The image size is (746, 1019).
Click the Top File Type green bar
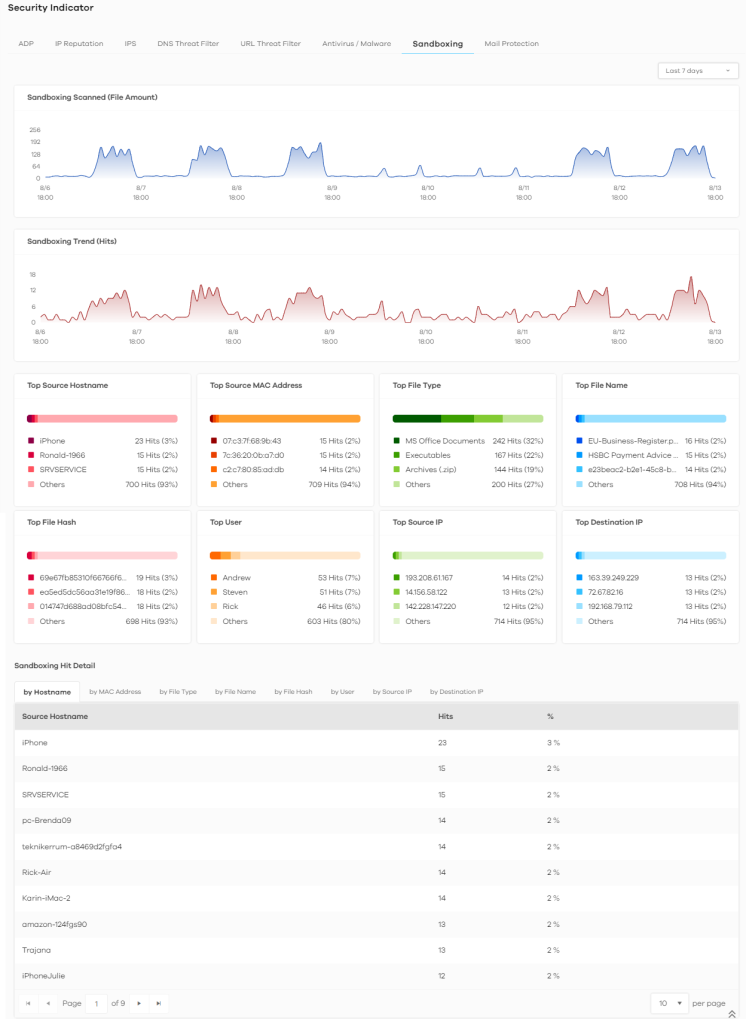click(x=468, y=418)
